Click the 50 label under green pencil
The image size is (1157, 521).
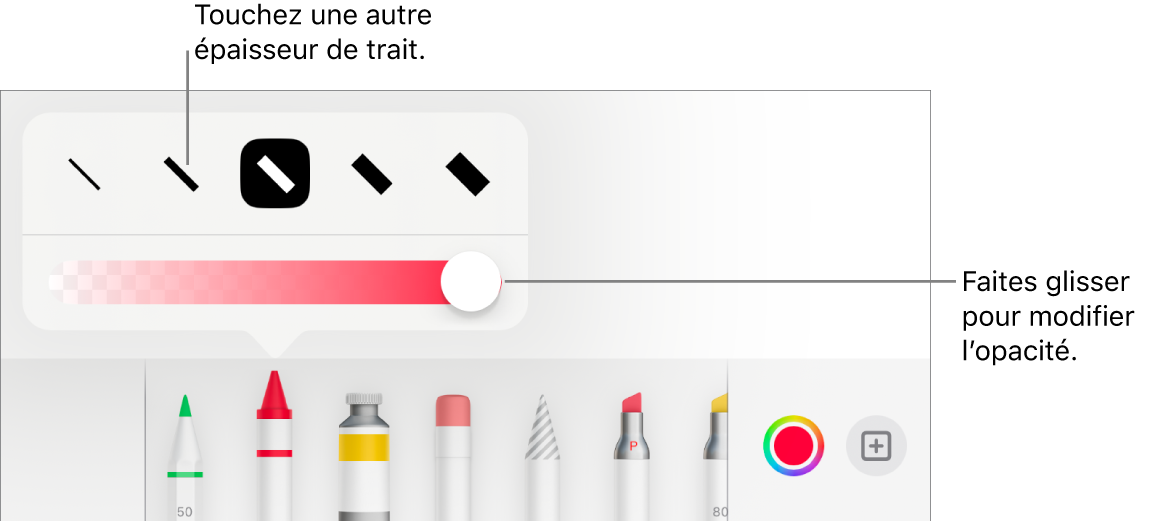tap(184, 511)
